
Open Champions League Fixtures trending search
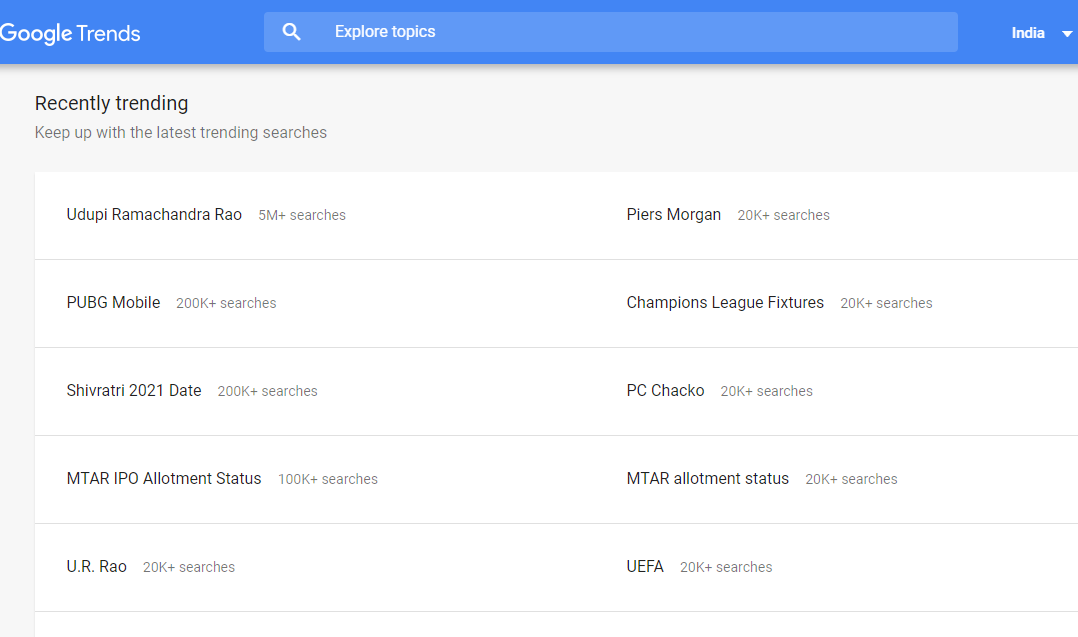[725, 302]
